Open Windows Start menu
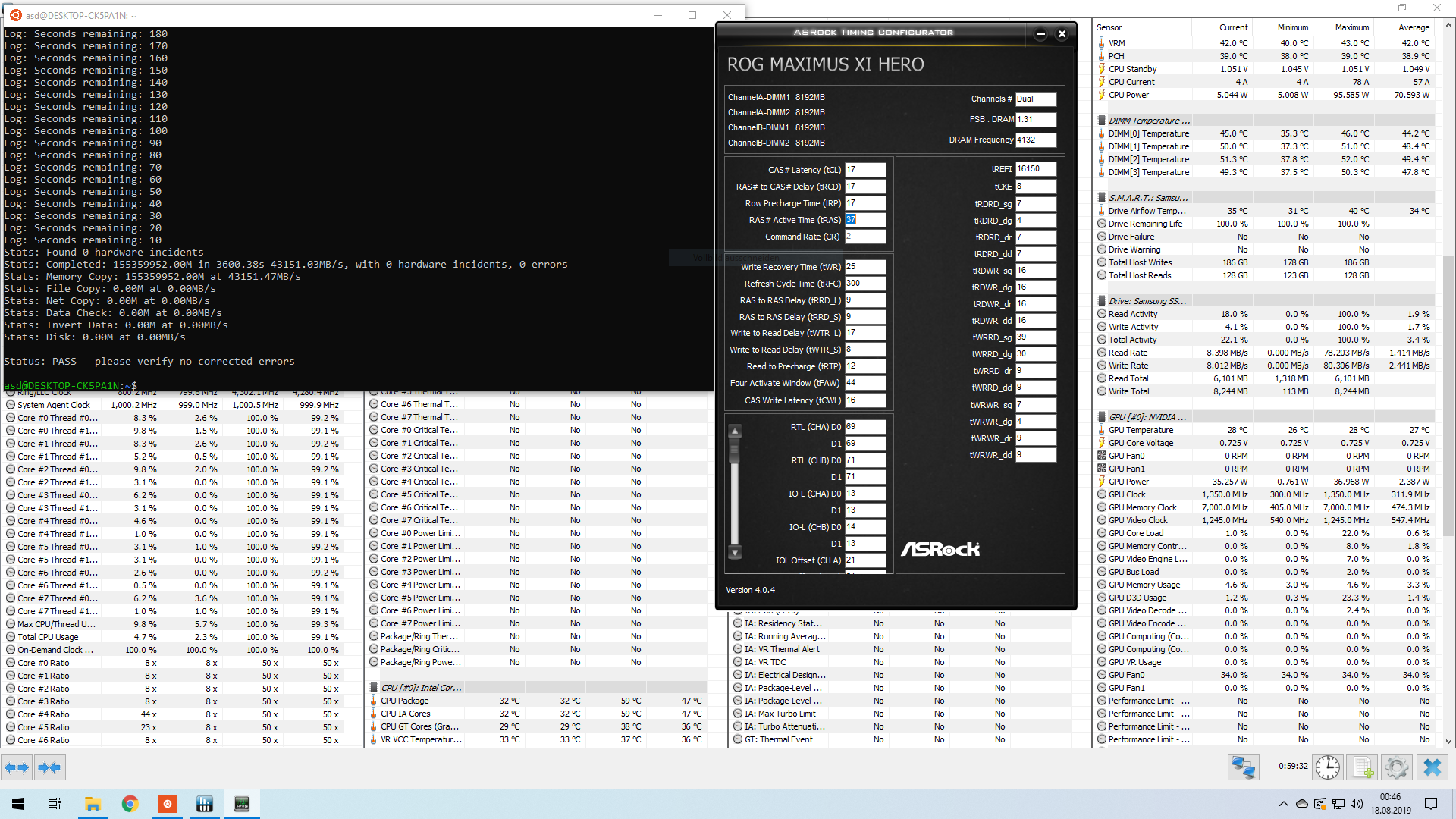The width and height of the screenshot is (1456, 819). point(18,804)
